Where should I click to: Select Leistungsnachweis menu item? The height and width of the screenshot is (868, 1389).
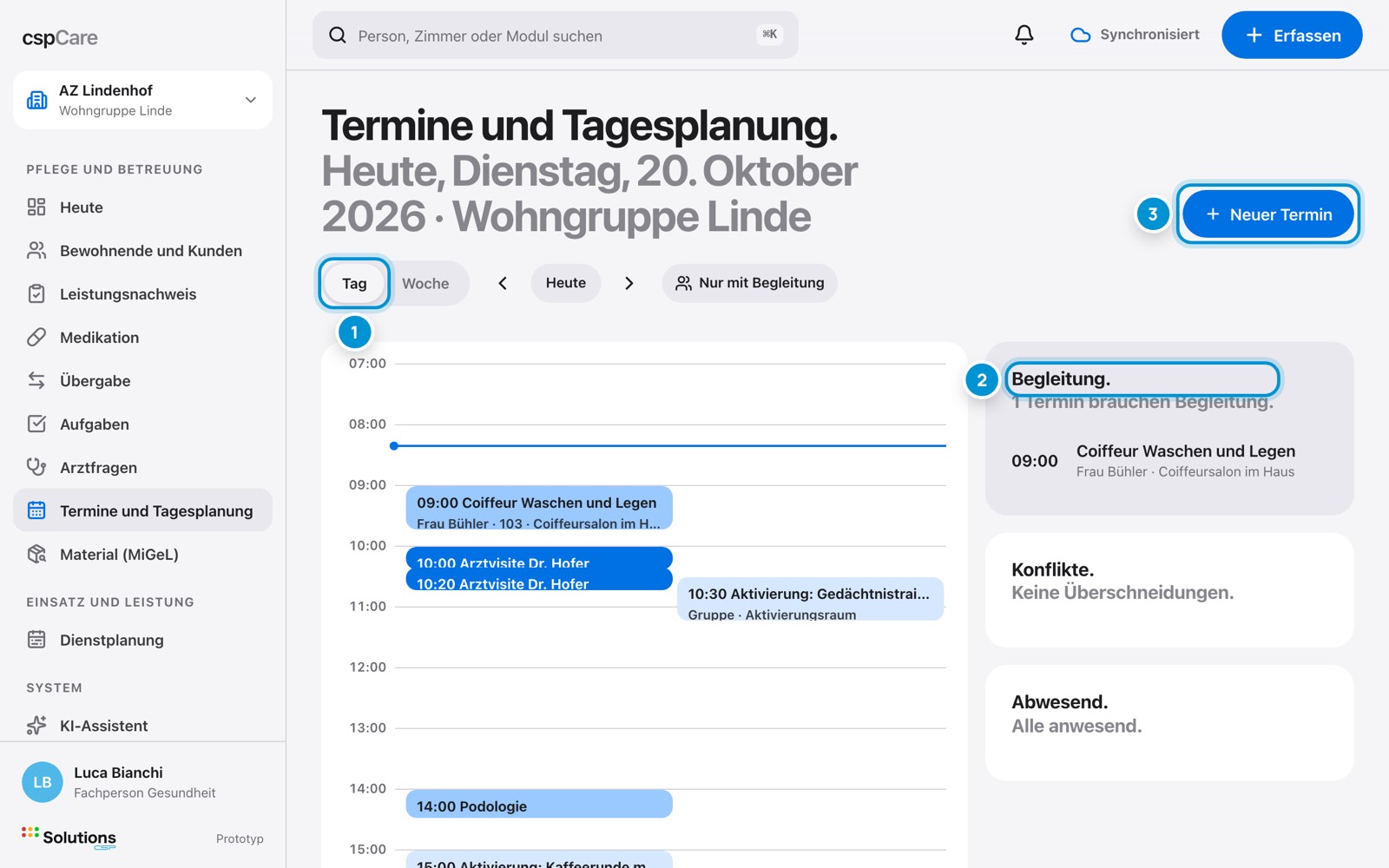tap(142, 293)
